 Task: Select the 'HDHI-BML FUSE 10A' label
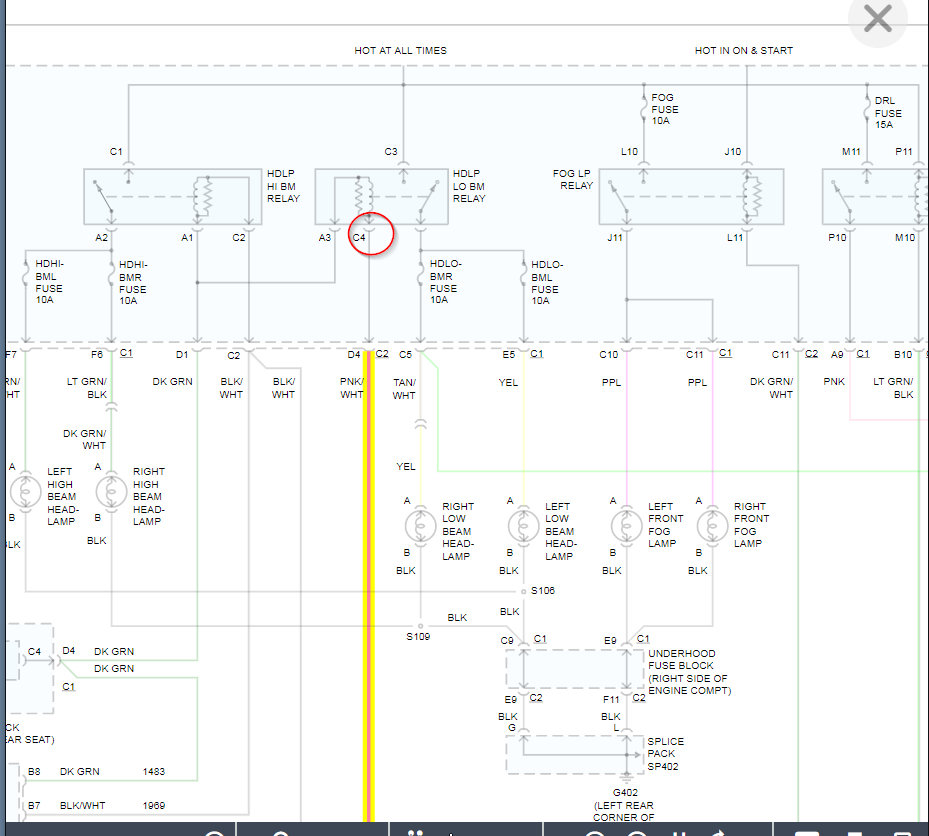click(x=49, y=282)
